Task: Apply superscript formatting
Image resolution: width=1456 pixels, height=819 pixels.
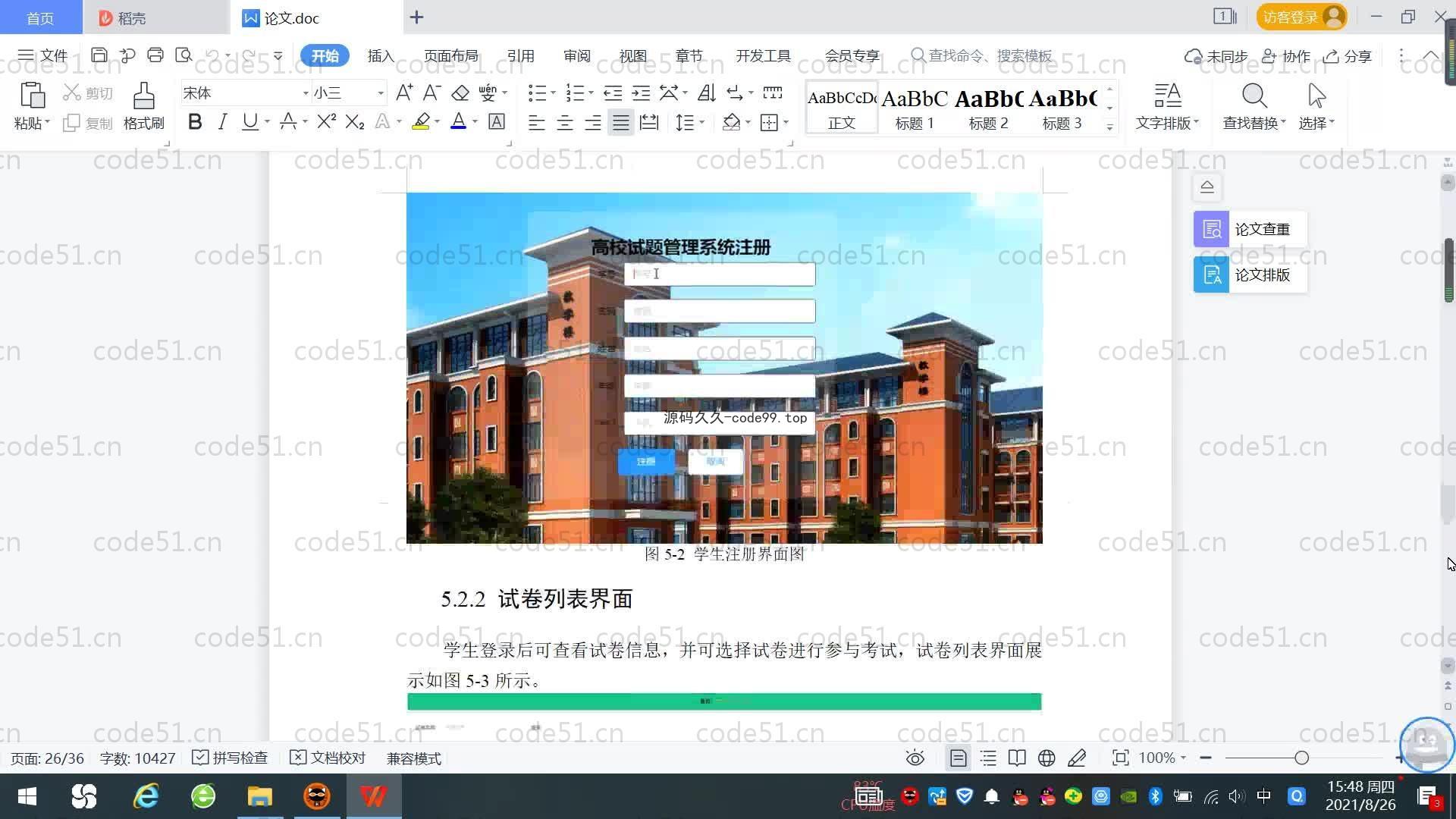Action: 326,121
